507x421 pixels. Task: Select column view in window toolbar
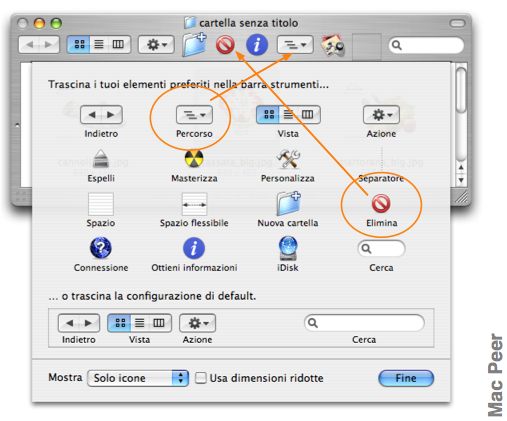point(119,44)
